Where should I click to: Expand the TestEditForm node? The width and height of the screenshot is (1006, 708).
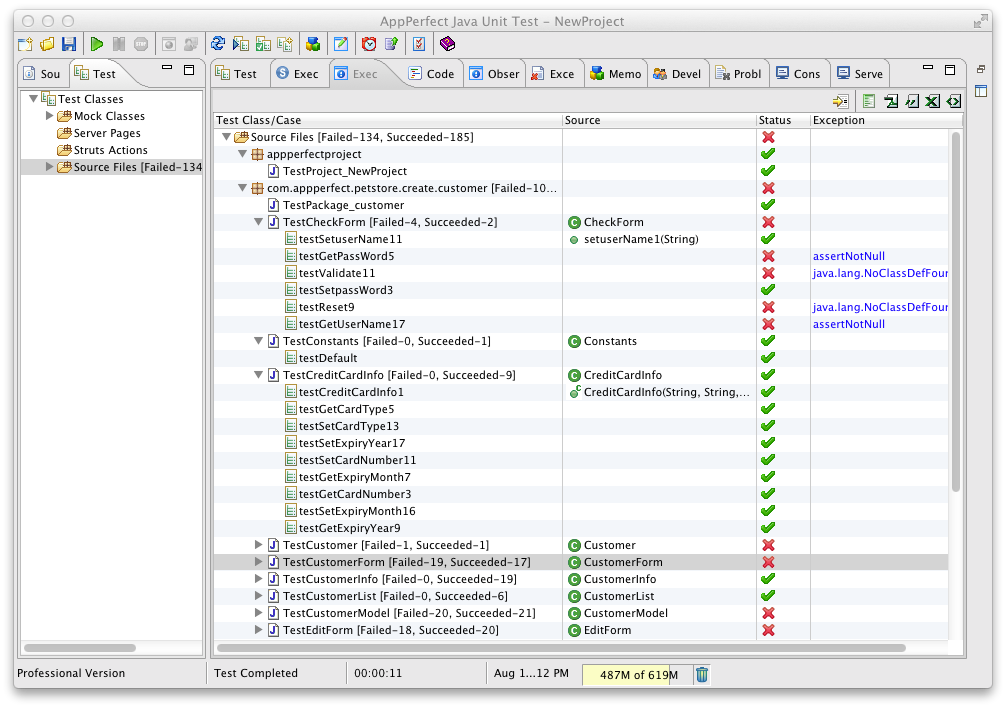pyautogui.click(x=259, y=630)
